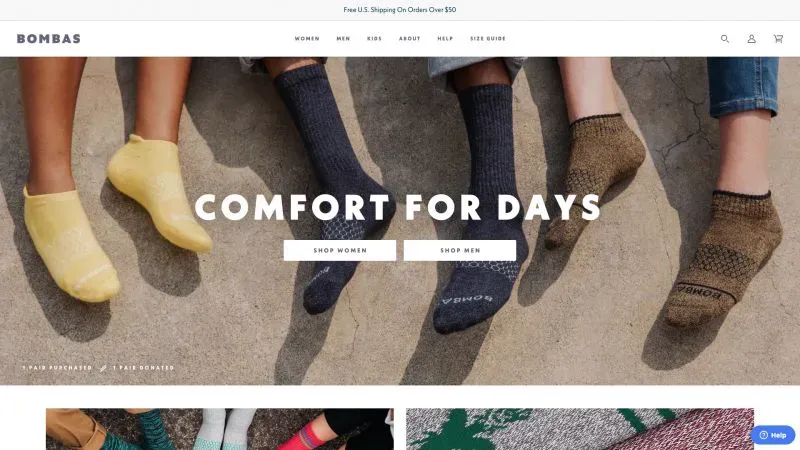Go to the Size Guide page
This screenshot has height=450, width=800.
[x=488, y=39]
